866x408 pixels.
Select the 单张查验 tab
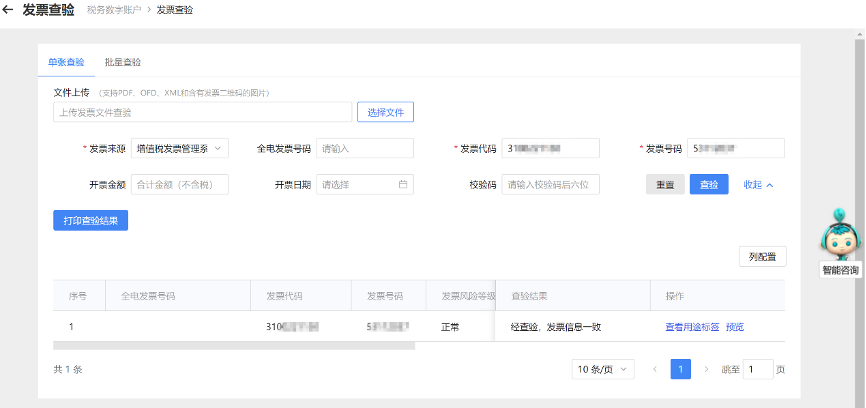click(66, 62)
